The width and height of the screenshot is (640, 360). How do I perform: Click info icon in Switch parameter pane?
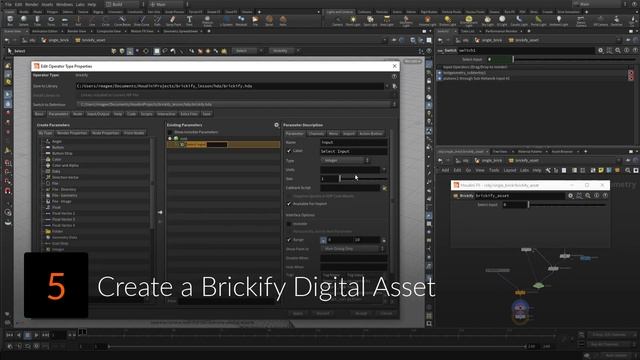click(x=627, y=51)
